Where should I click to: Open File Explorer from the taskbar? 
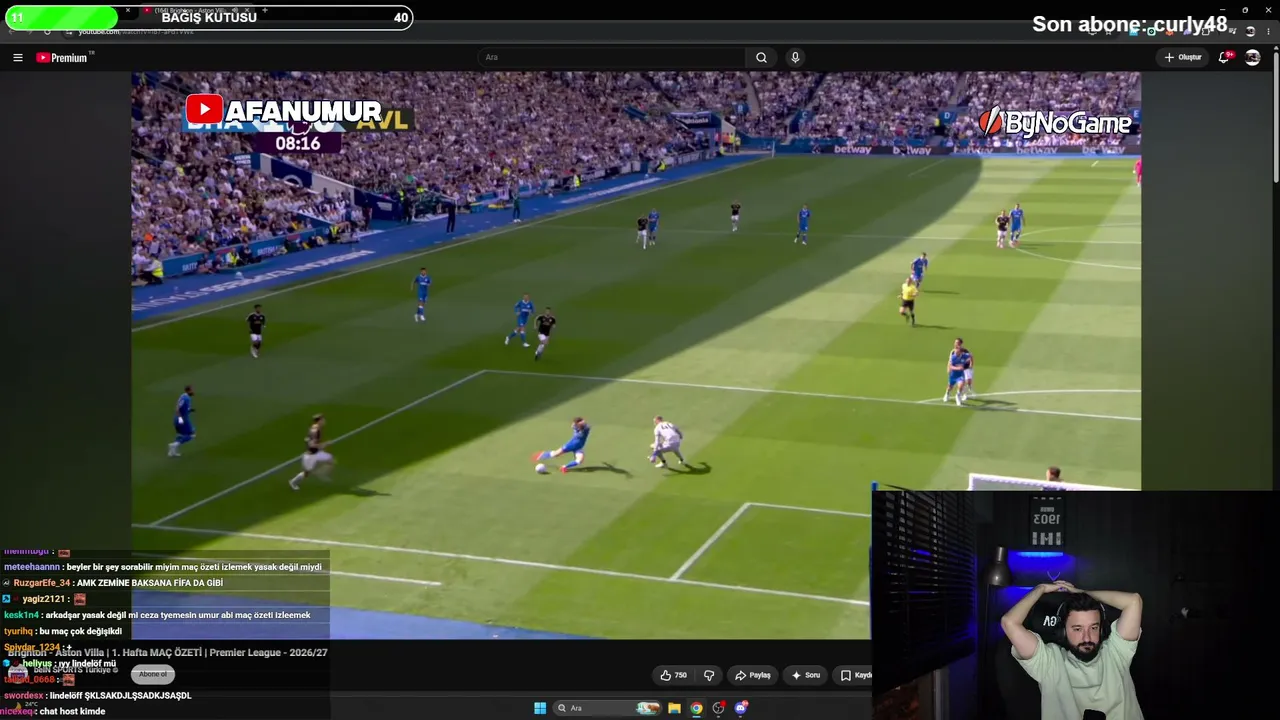pos(674,708)
